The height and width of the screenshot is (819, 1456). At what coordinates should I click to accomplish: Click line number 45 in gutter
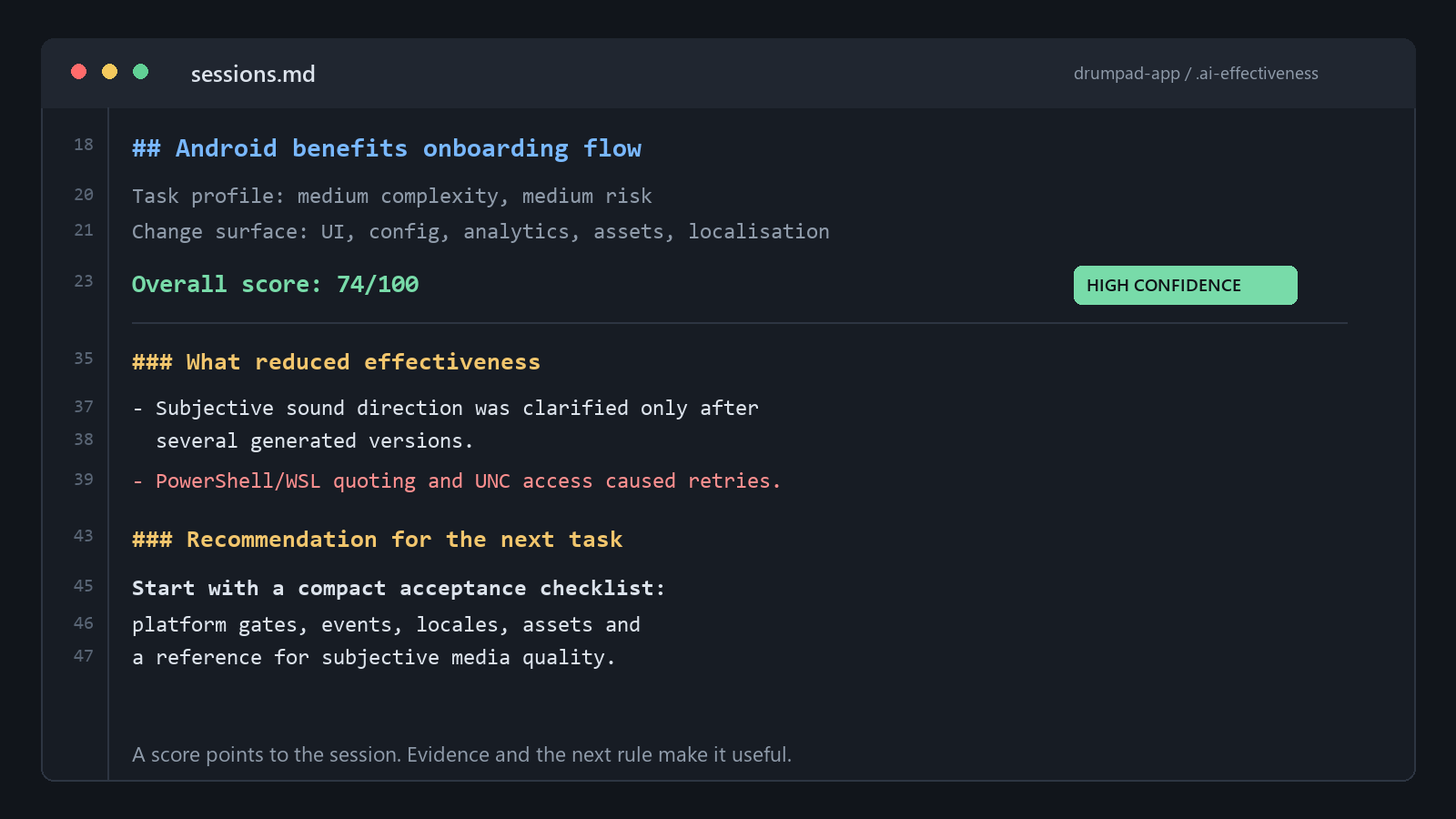click(x=84, y=586)
